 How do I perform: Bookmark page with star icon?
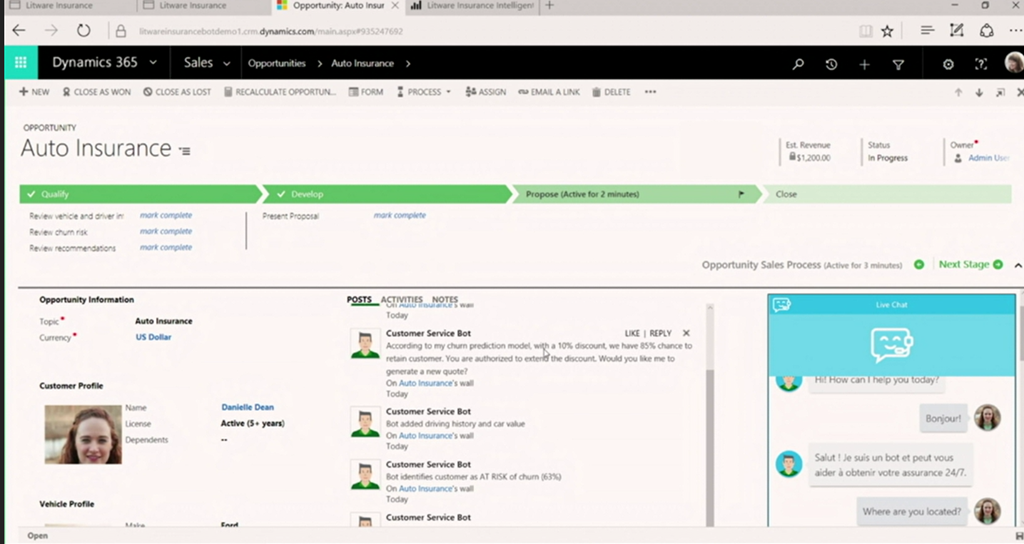(887, 31)
